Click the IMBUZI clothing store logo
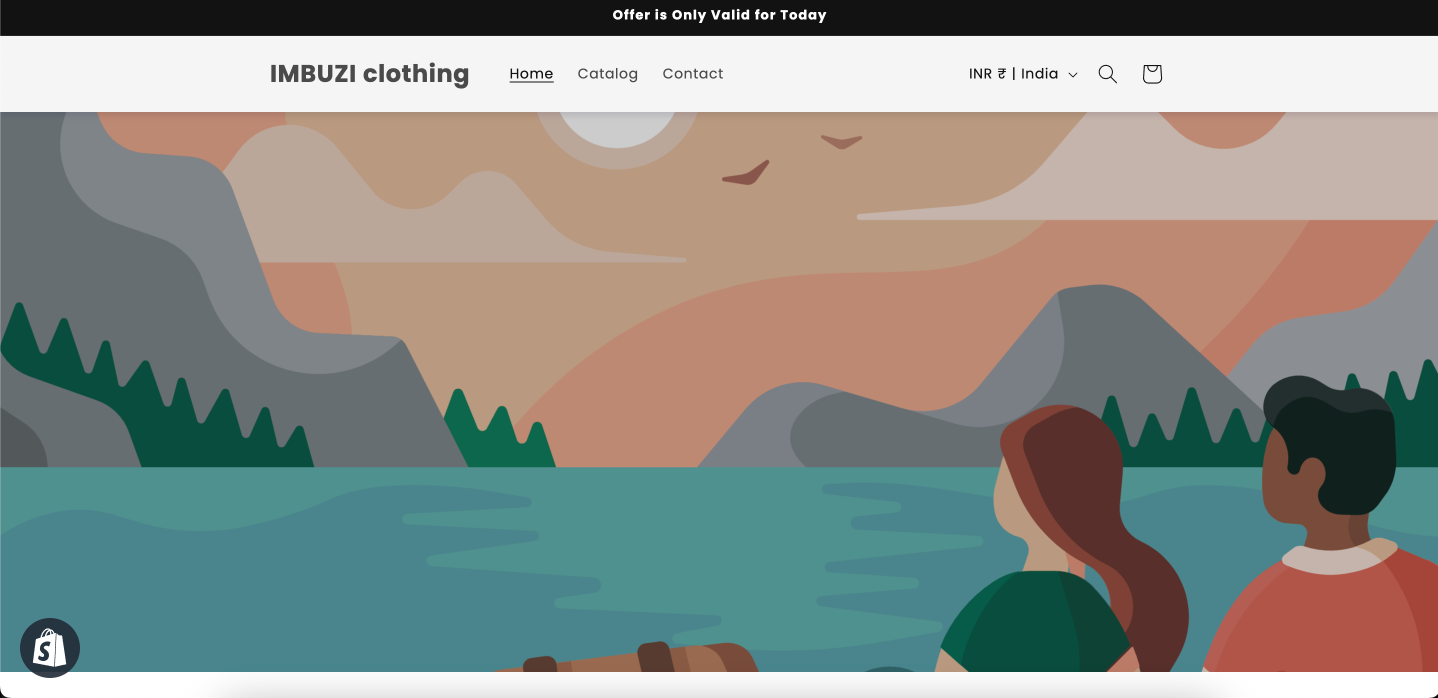 coord(369,74)
